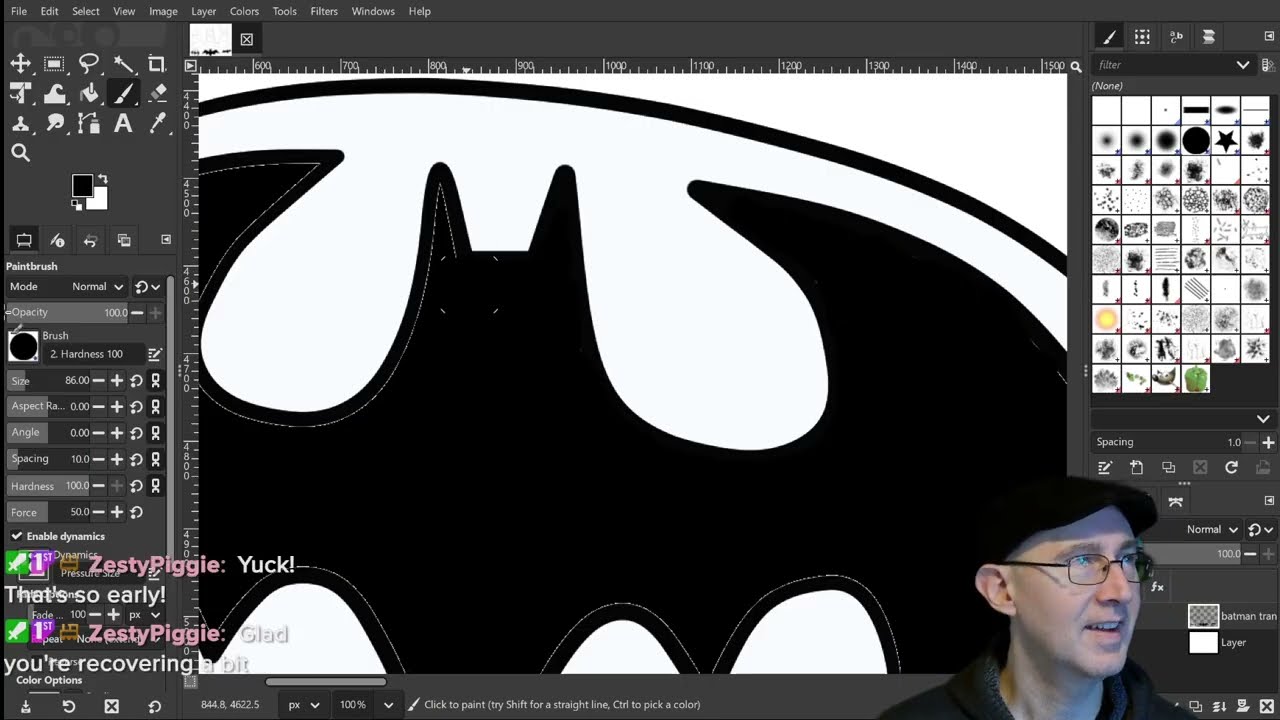Edit the 2. Hardness 100 brush
The image size is (1280, 720).
pos(155,354)
